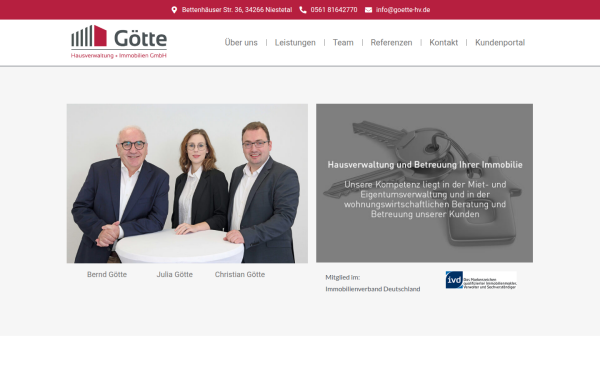Open the Leistungen menu item
The height and width of the screenshot is (375, 600).
coord(295,42)
